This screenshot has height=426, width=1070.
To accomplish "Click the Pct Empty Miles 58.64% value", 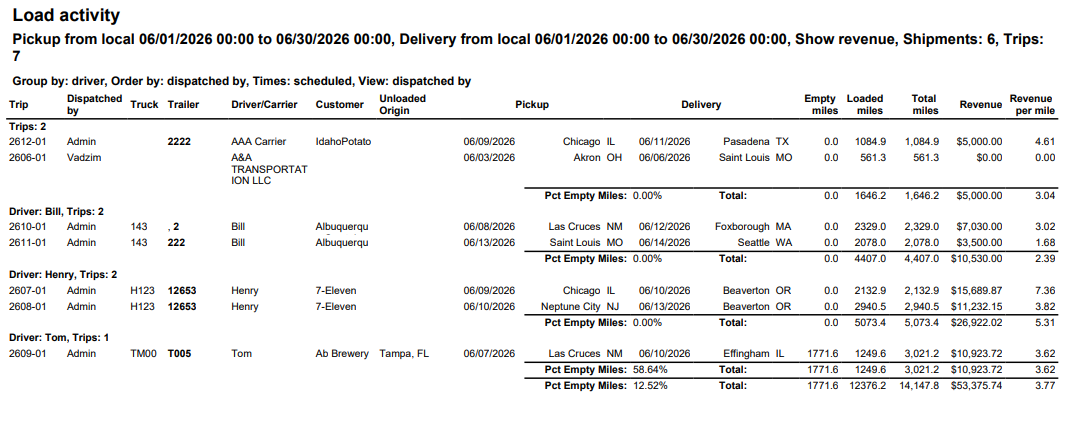I will point(650,369).
